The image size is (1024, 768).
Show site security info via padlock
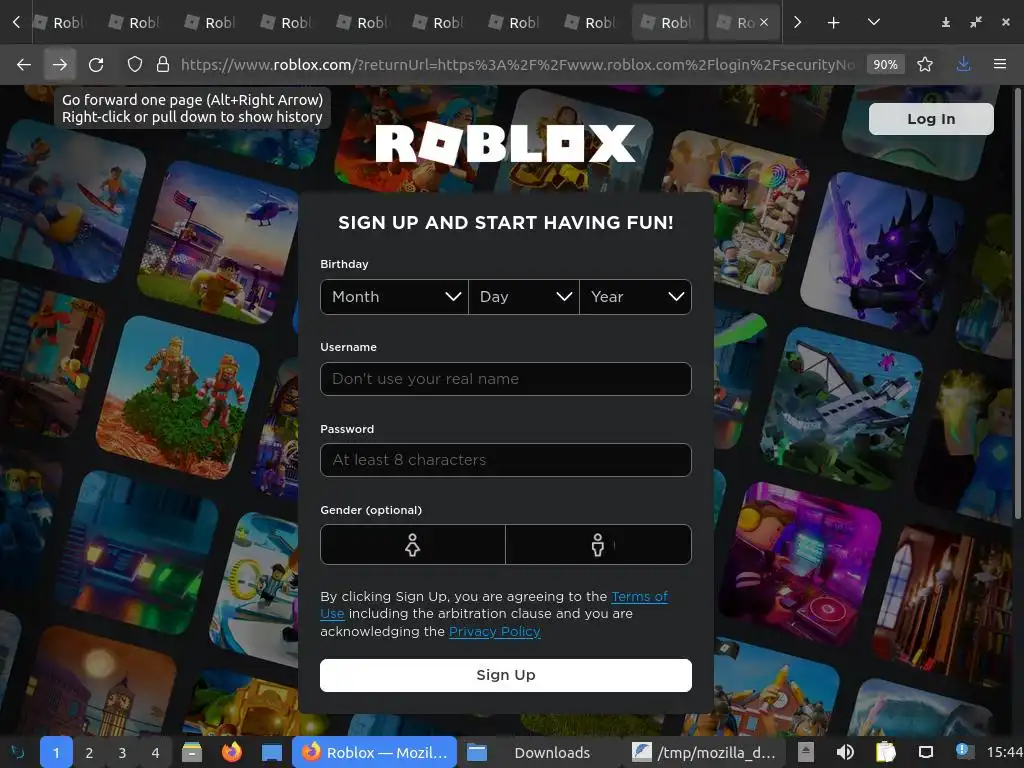point(163,64)
